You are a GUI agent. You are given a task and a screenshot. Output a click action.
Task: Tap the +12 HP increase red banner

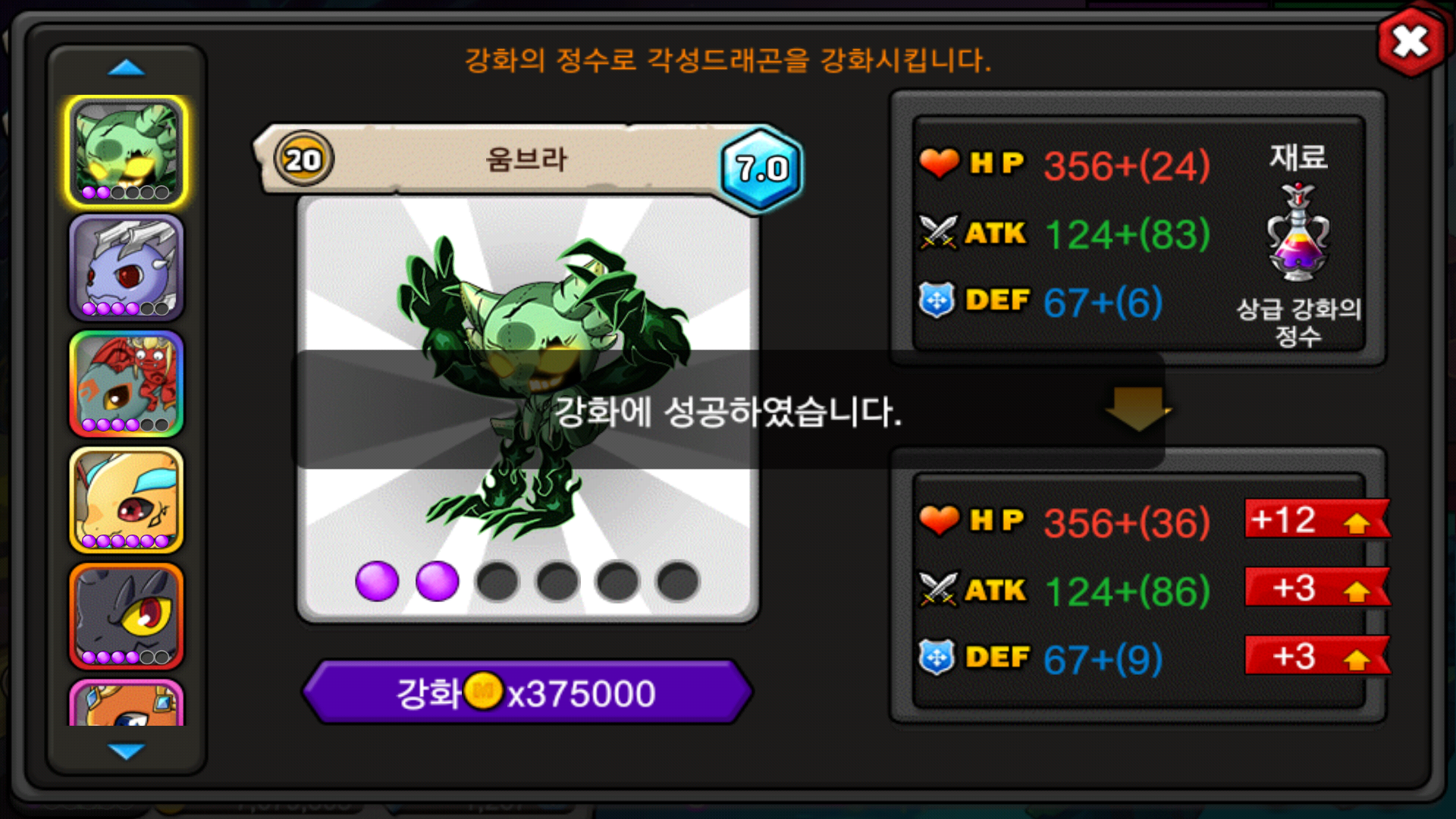1318,519
